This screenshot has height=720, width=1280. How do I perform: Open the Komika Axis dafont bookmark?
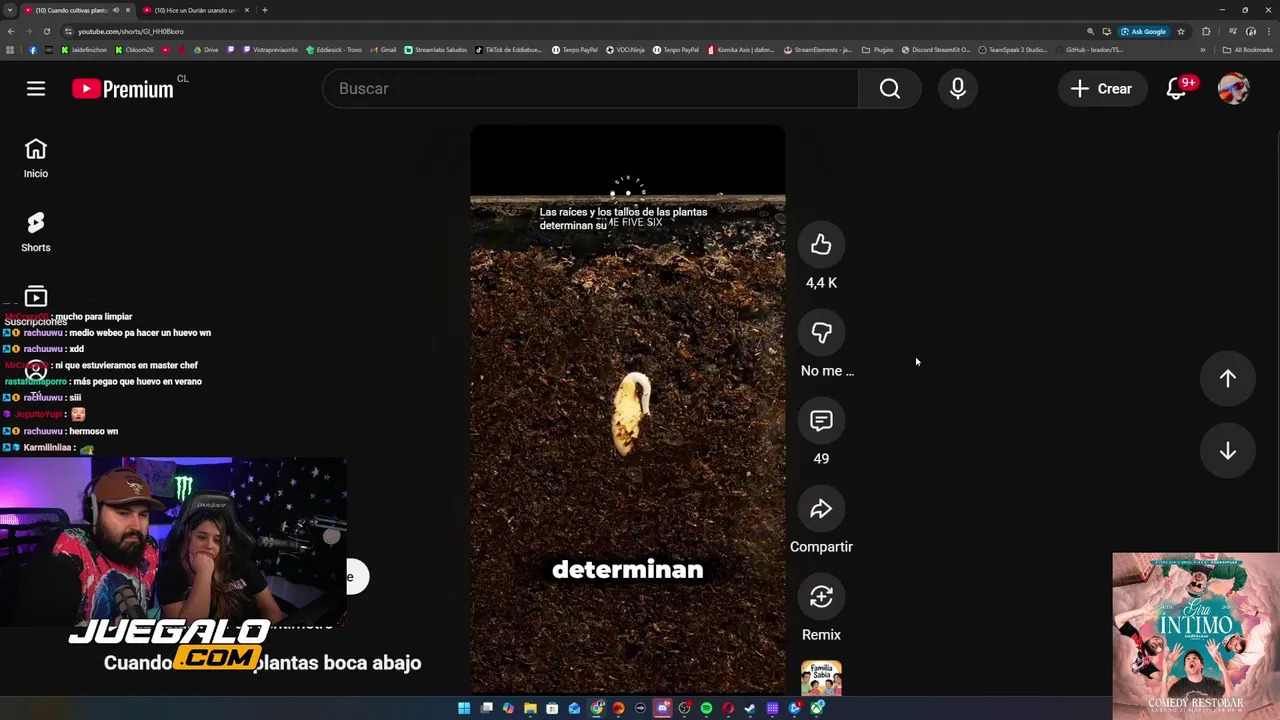coord(742,50)
